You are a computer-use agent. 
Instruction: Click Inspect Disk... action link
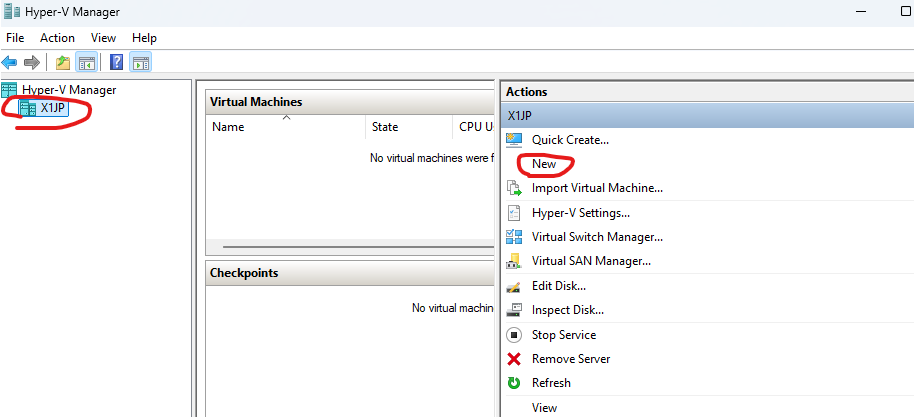567,310
